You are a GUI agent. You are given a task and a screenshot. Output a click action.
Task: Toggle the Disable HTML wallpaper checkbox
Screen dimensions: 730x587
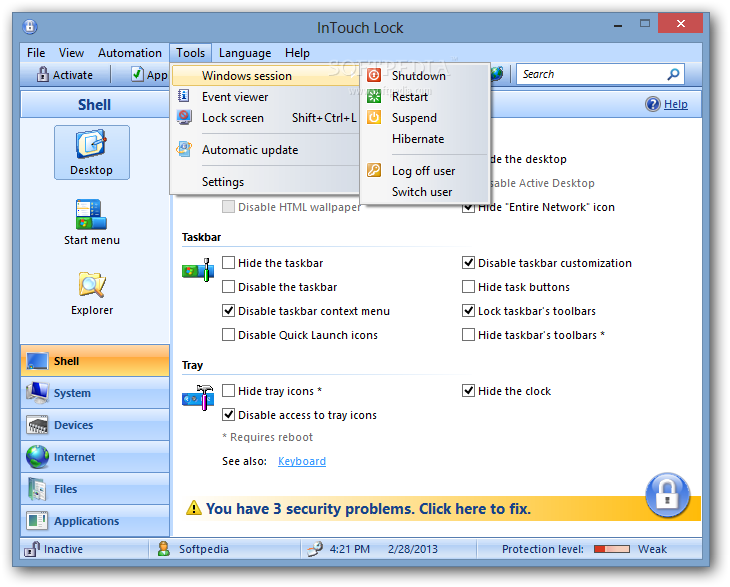tap(228, 207)
